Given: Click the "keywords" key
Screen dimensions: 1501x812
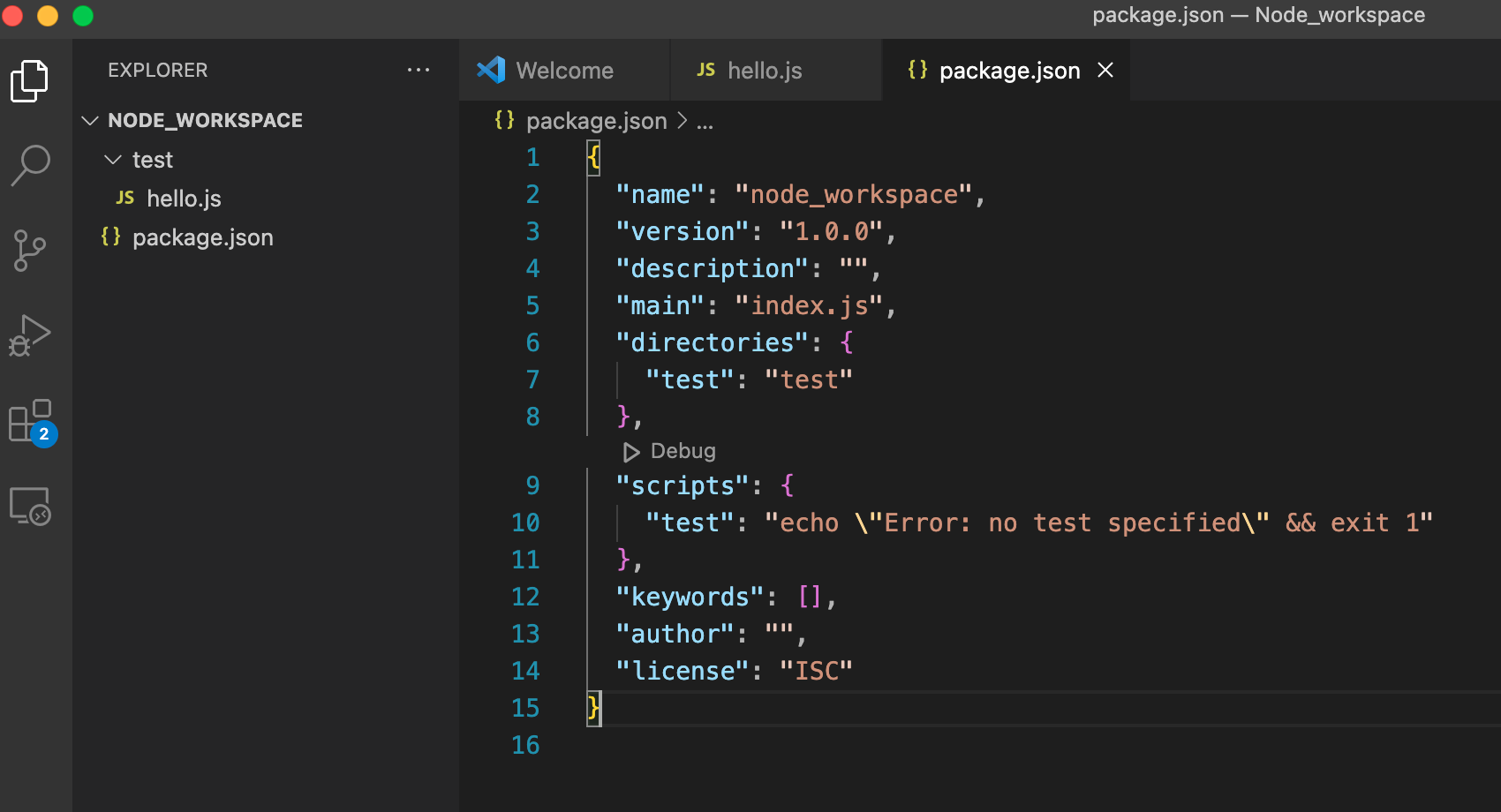Looking at the screenshot, I should point(690,597).
